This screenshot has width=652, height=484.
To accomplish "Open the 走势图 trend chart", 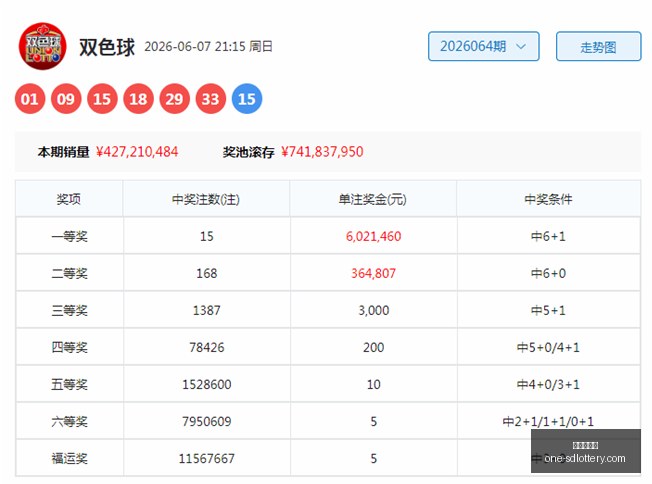I will click(x=598, y=46).
